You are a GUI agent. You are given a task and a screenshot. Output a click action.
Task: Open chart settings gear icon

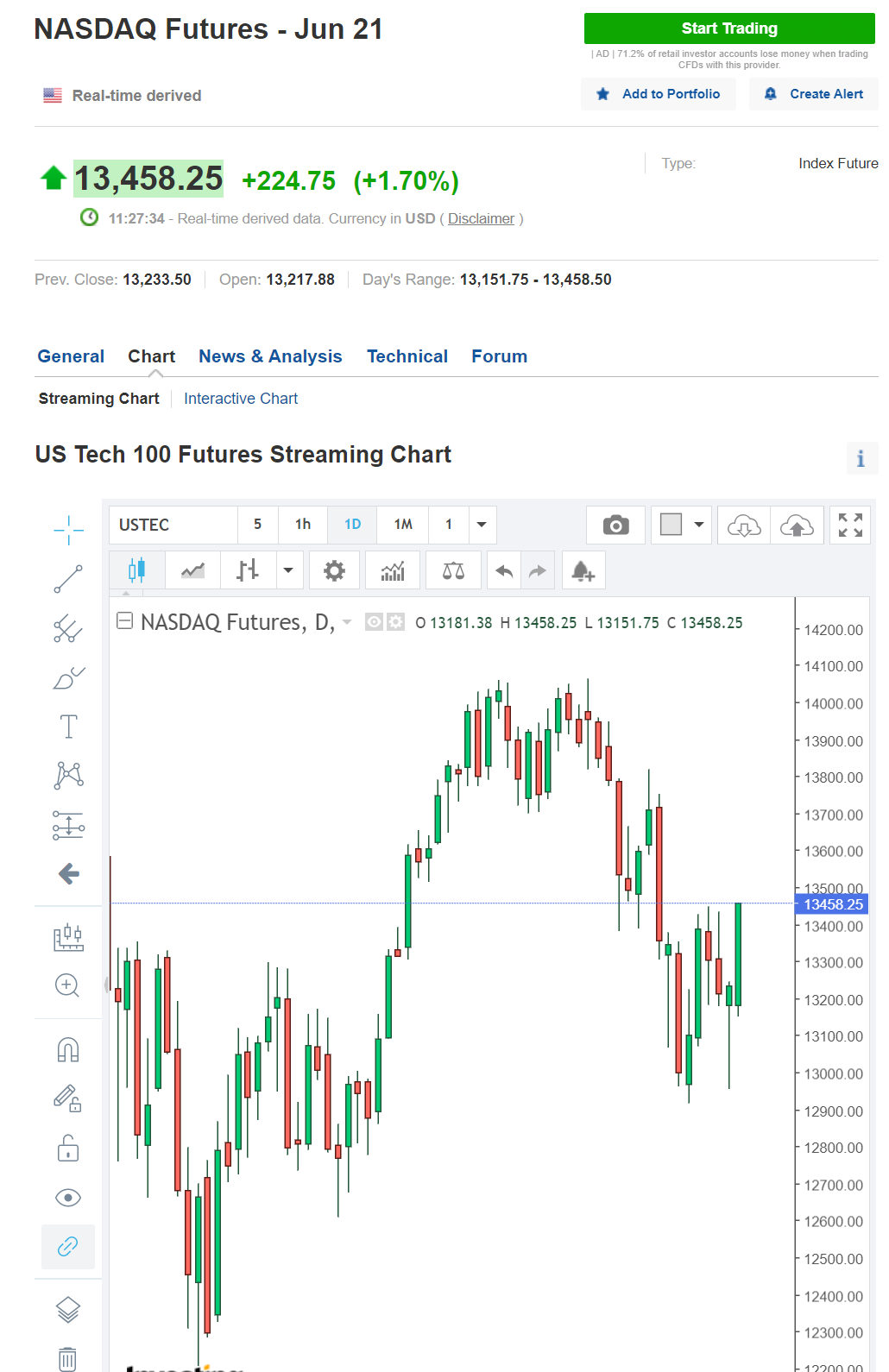pos(334,570)
